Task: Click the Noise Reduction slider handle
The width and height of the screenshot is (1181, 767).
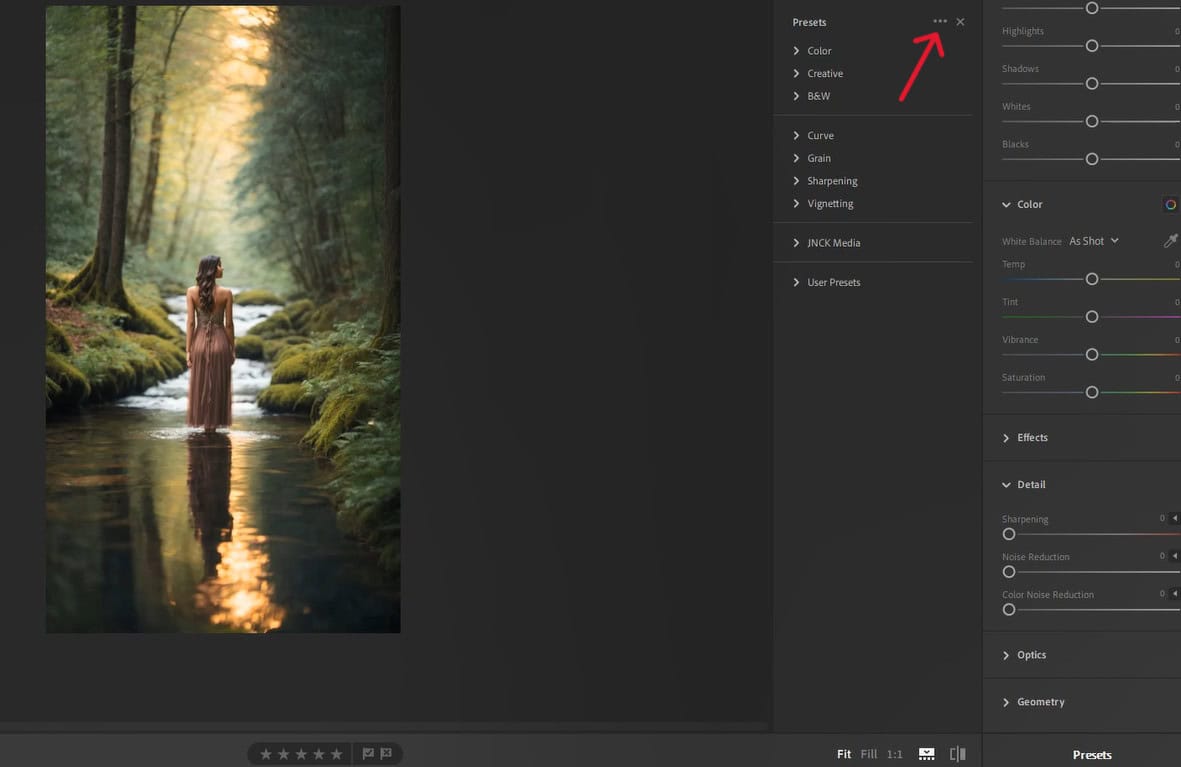Action: [1009, 572]
